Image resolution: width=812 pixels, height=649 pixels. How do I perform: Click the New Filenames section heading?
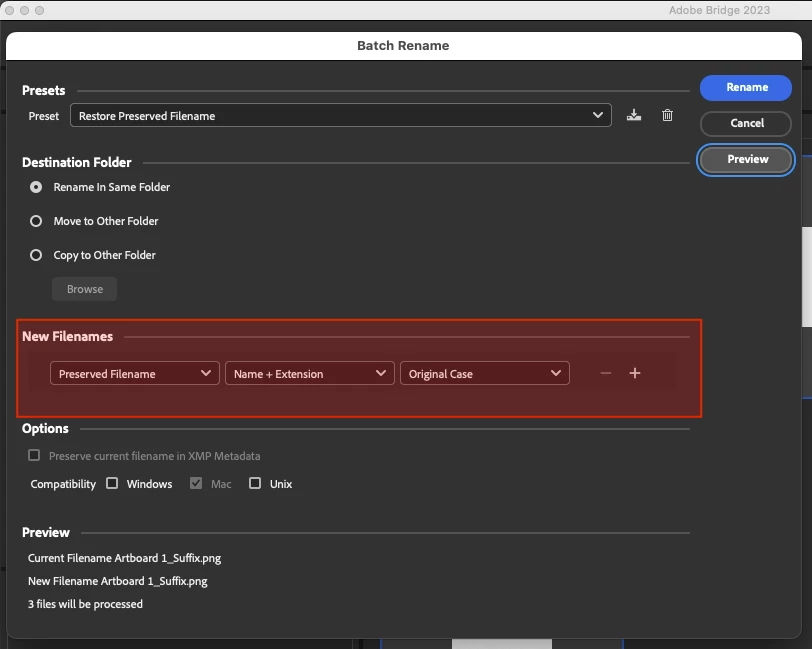(x=67, y=336)
